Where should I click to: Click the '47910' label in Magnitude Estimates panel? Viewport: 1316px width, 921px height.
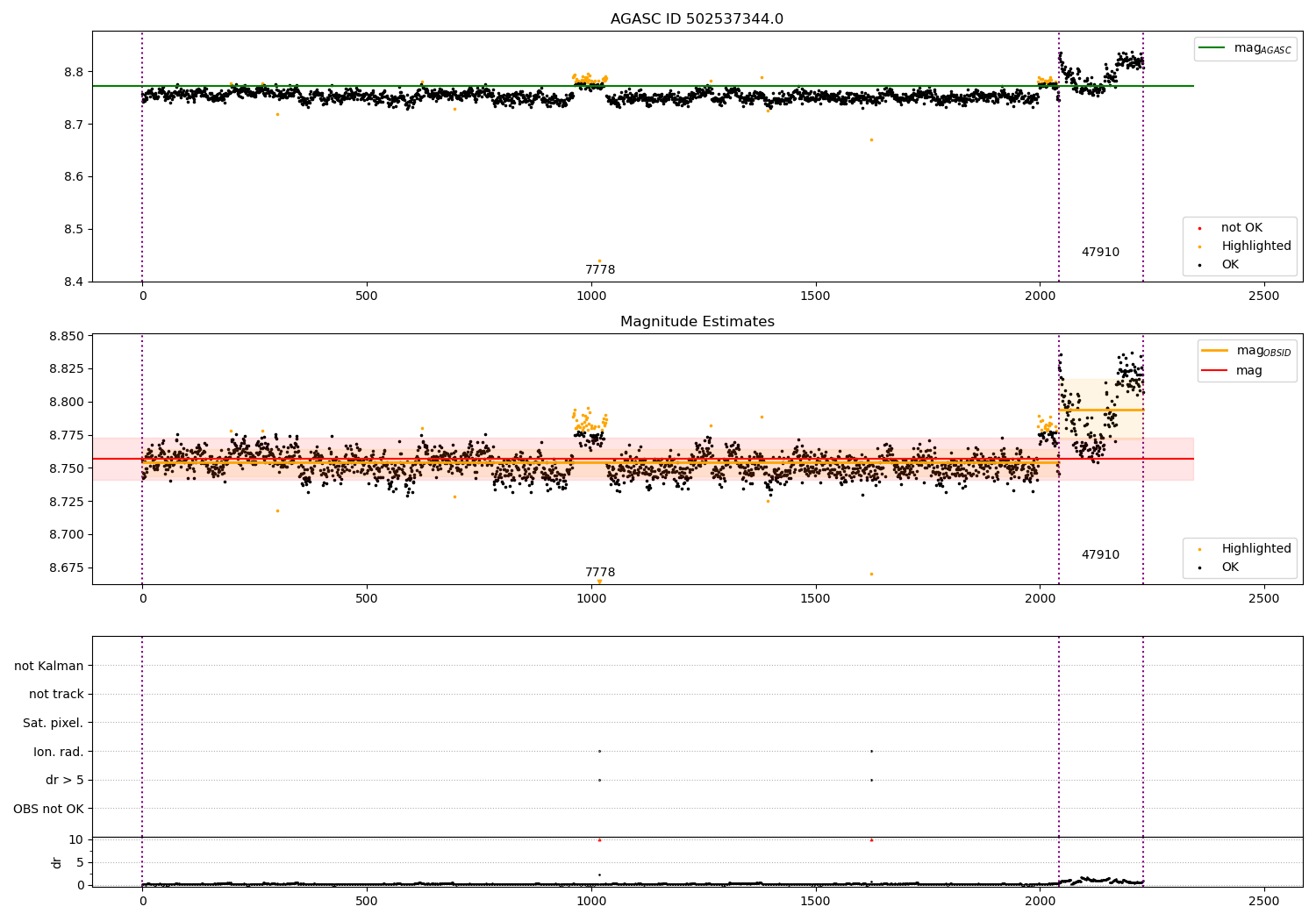coord(1100,555)
